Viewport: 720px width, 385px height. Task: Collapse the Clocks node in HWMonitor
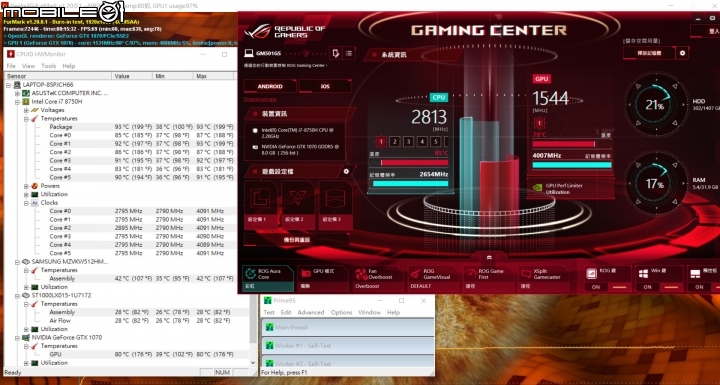pyautogui.click(x=26, y=203)
